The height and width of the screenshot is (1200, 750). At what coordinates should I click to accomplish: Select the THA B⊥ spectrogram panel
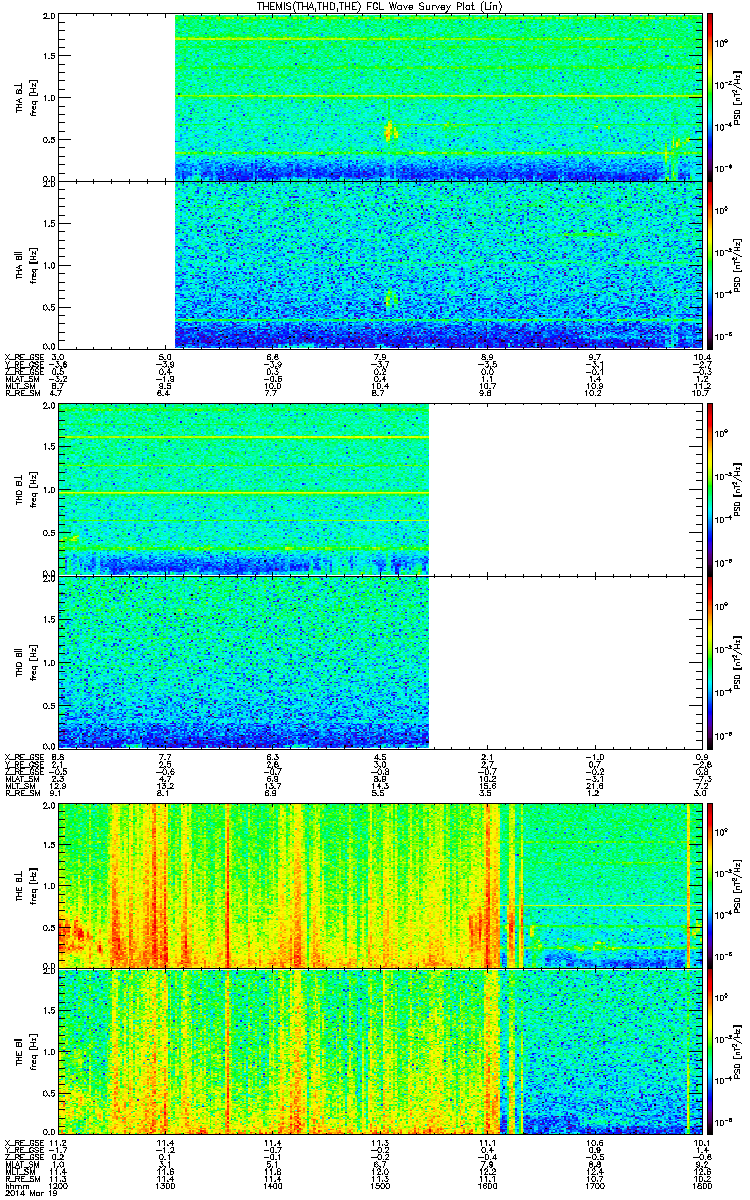click(379, 97)
